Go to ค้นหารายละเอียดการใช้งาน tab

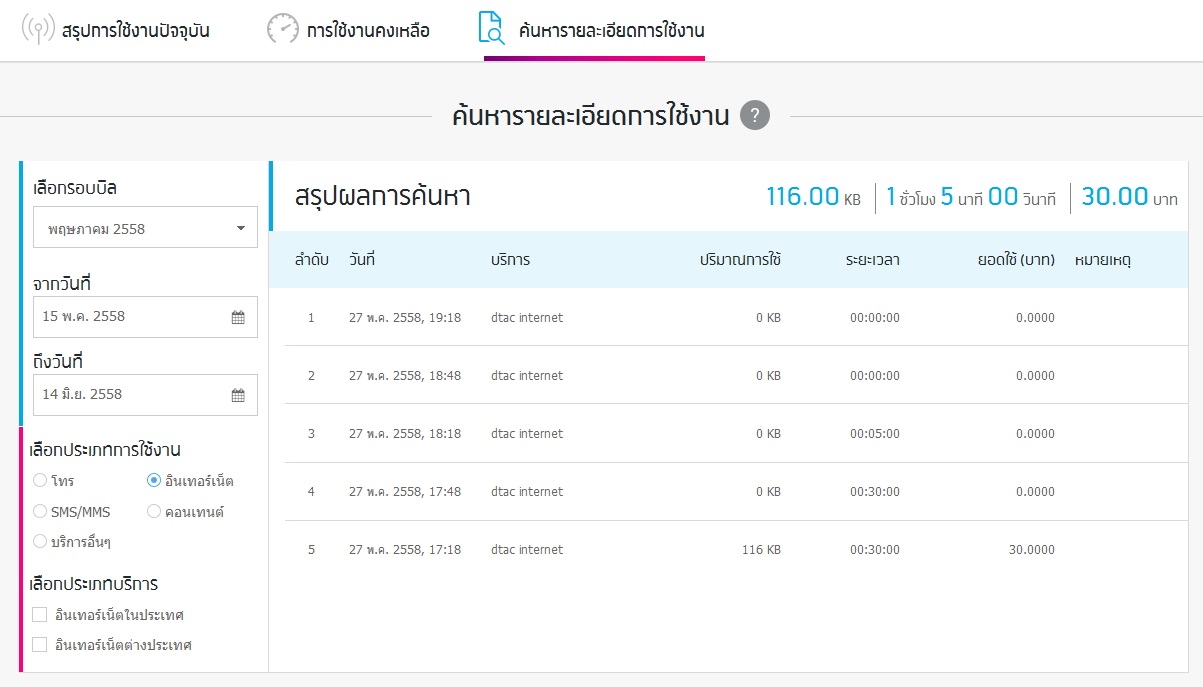tap(610, 30)
